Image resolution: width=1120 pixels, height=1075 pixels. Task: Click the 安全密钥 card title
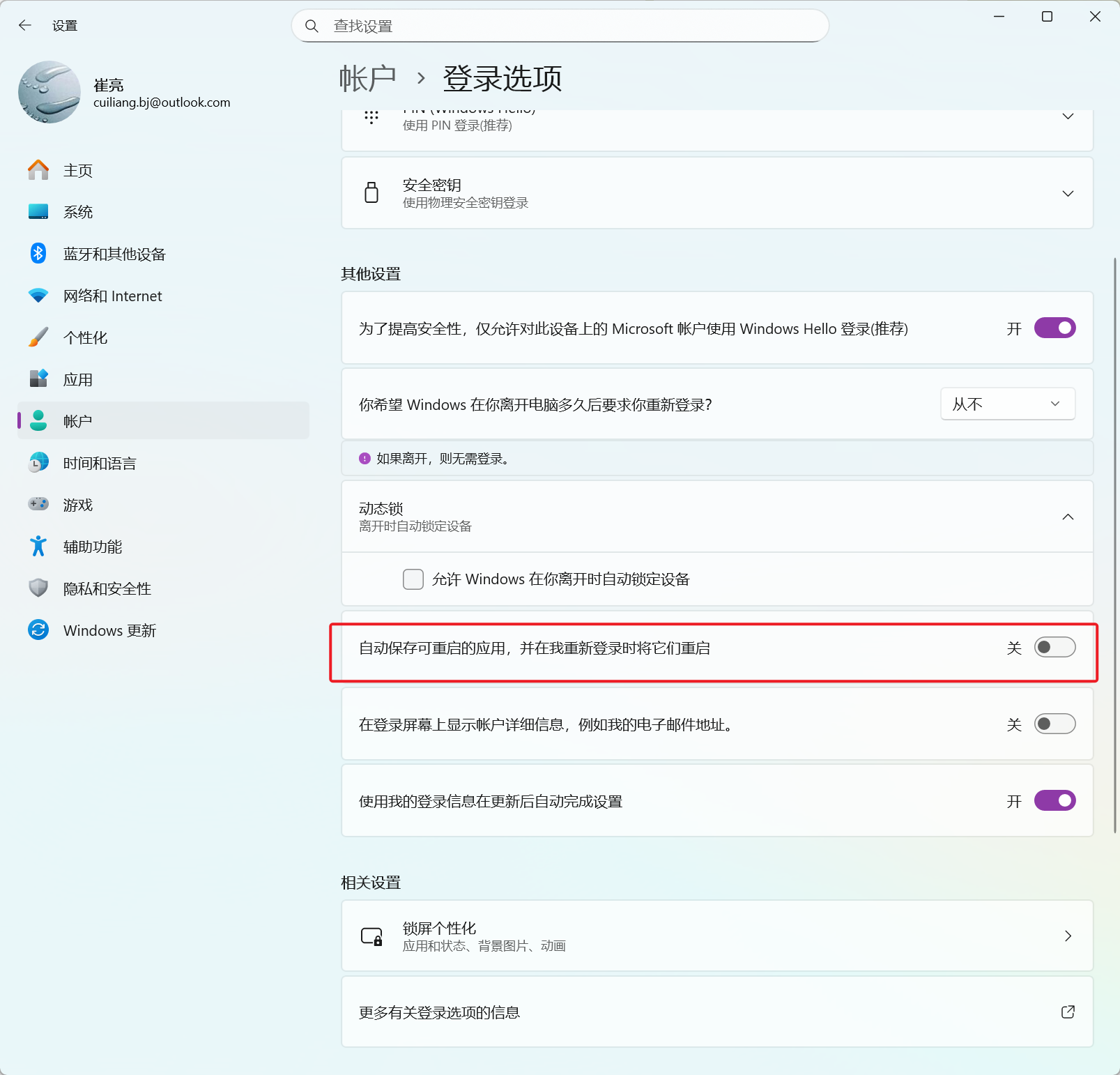coord(431,185)
